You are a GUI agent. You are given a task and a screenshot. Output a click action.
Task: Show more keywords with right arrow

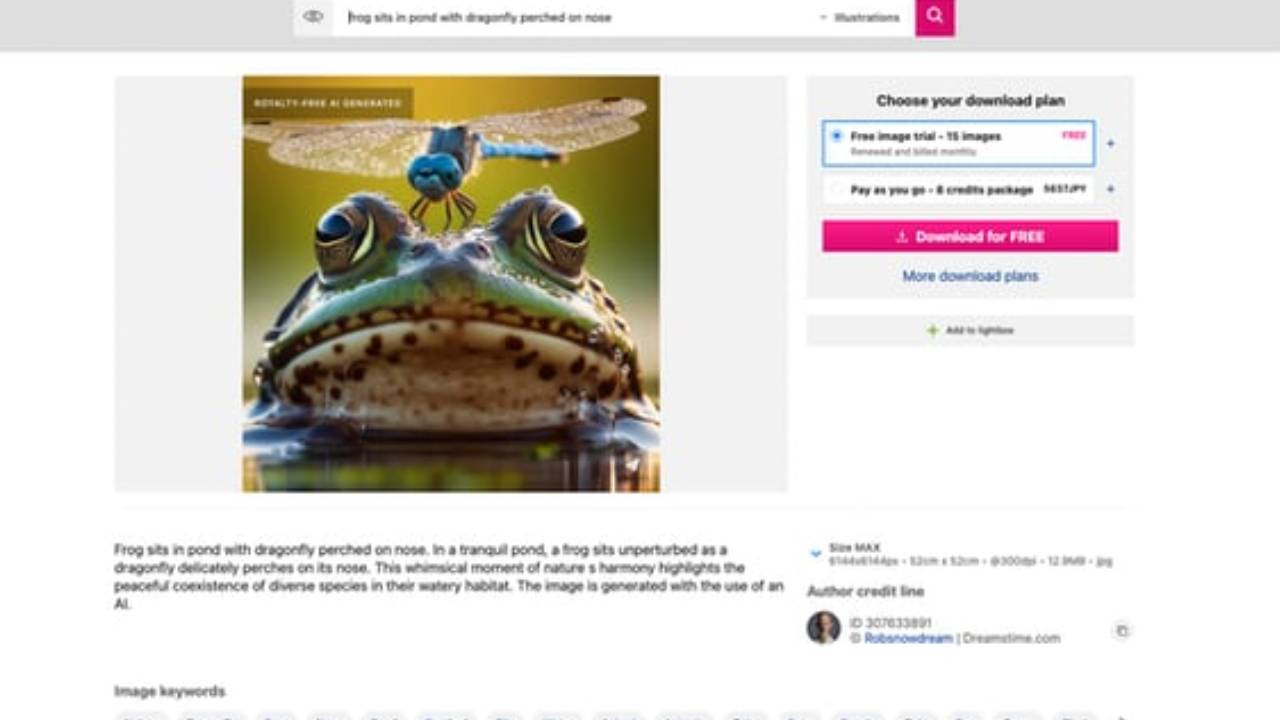pyautogui.click(x=1122, y=716)
